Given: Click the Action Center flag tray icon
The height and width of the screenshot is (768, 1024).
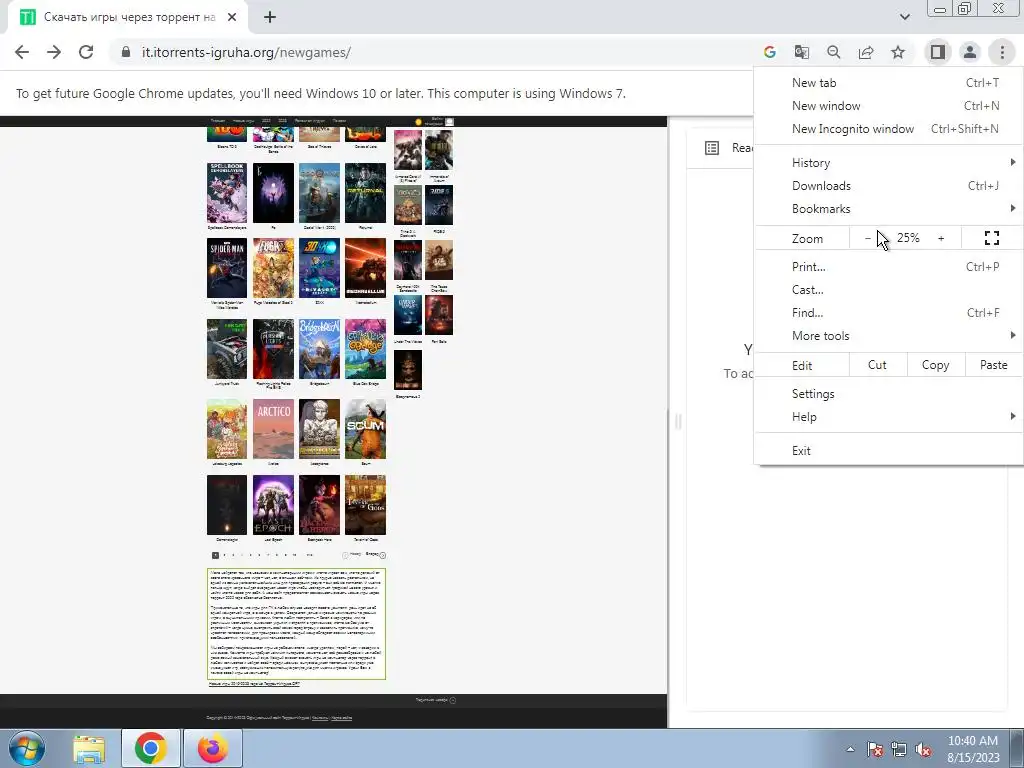Looking at the screenshot, I should click(875, 749).
